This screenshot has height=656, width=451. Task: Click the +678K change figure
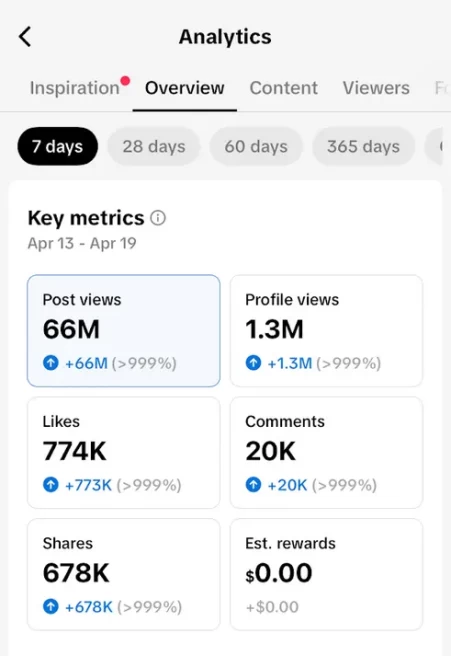[x=89, y=607]
